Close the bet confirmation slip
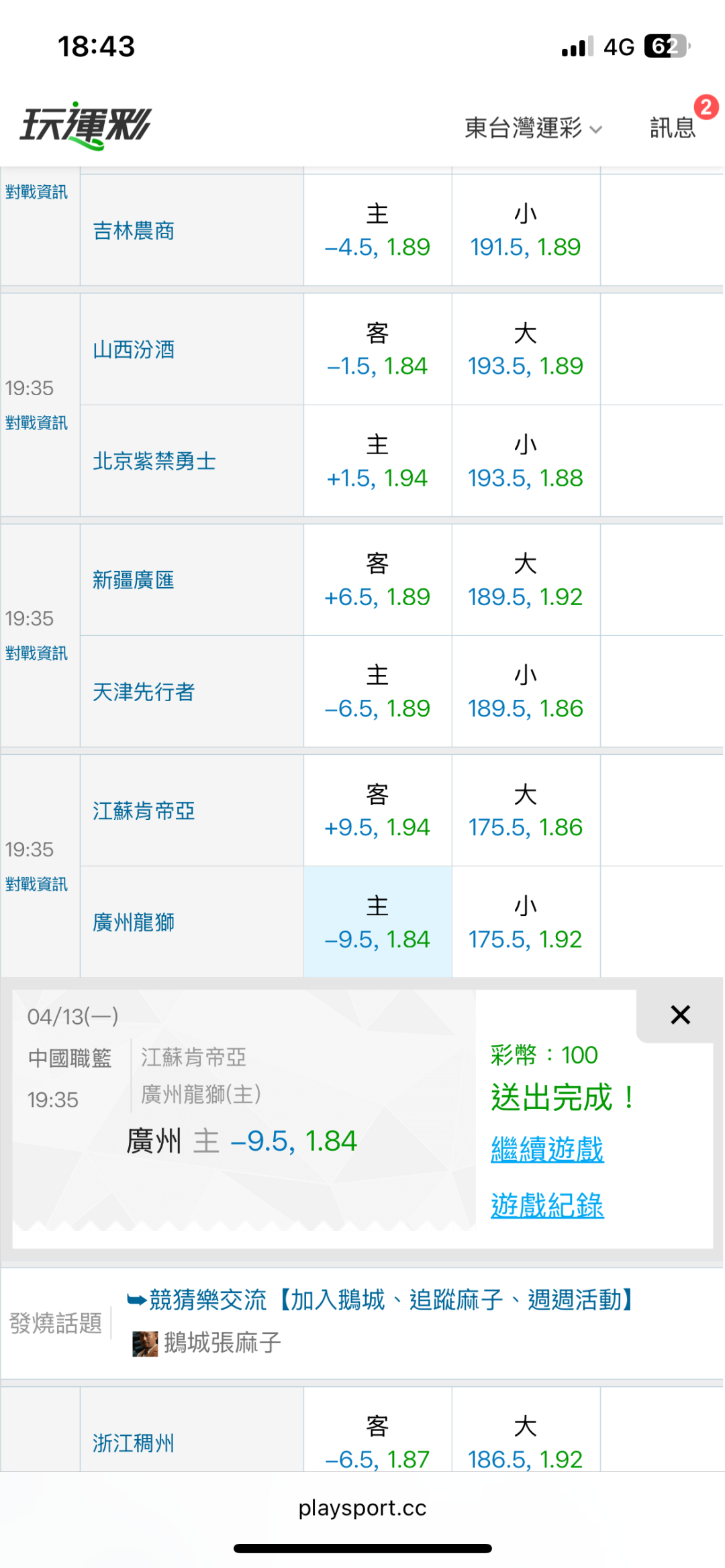 click(x=680, y=1015)
